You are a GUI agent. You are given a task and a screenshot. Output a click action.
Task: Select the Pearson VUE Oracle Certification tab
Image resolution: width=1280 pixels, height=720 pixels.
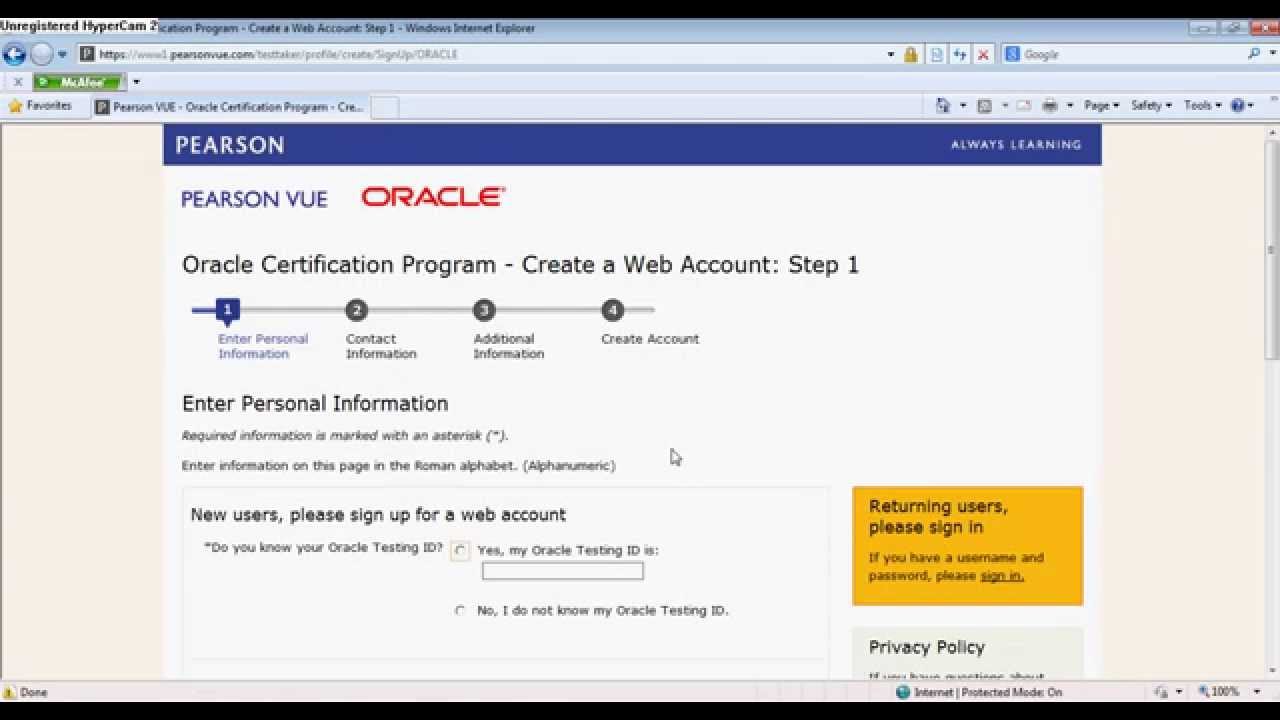click(229, 107)
